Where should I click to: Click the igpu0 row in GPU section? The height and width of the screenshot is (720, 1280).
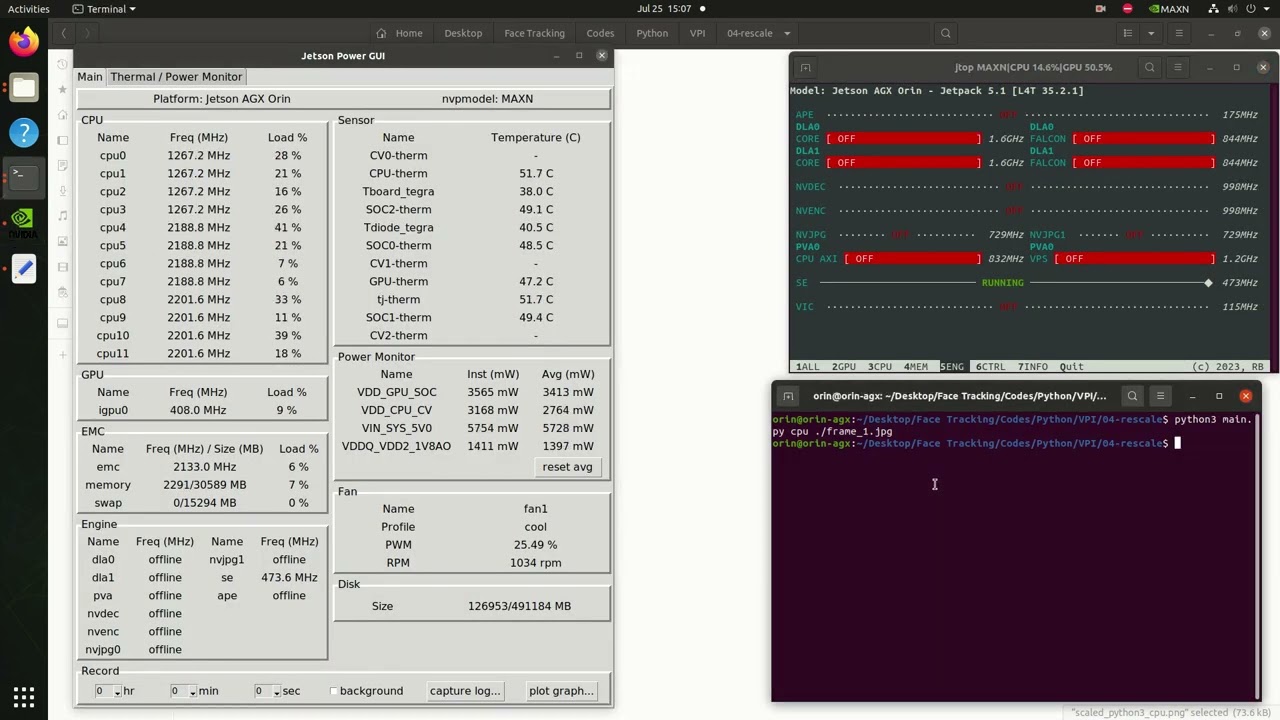click(x=203, y=410)
